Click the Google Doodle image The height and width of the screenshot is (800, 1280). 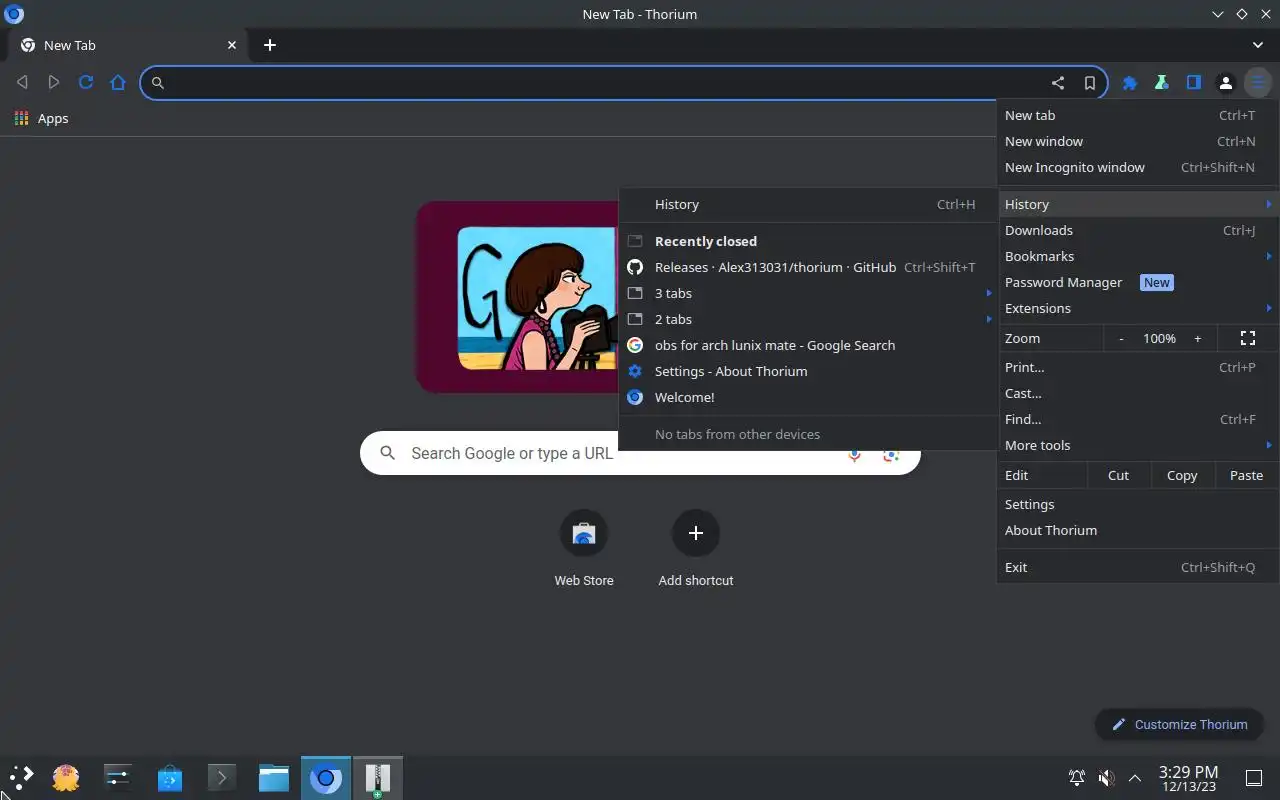(518, 297)
